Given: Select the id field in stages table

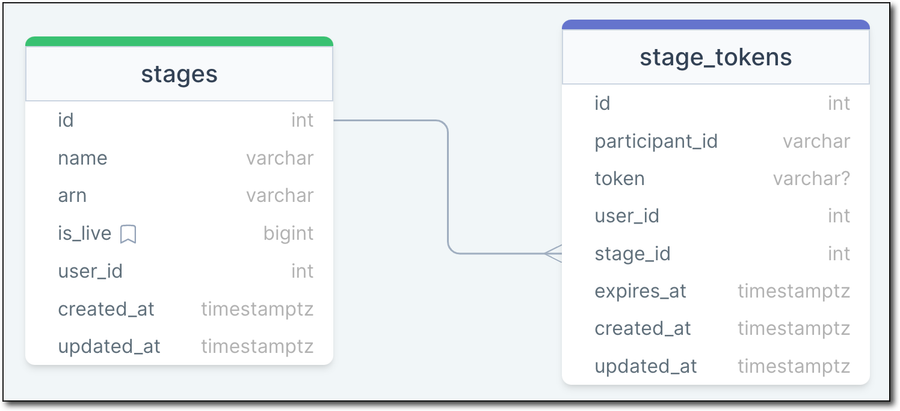Looking at the screenshot, I should [x=179, y=121].
